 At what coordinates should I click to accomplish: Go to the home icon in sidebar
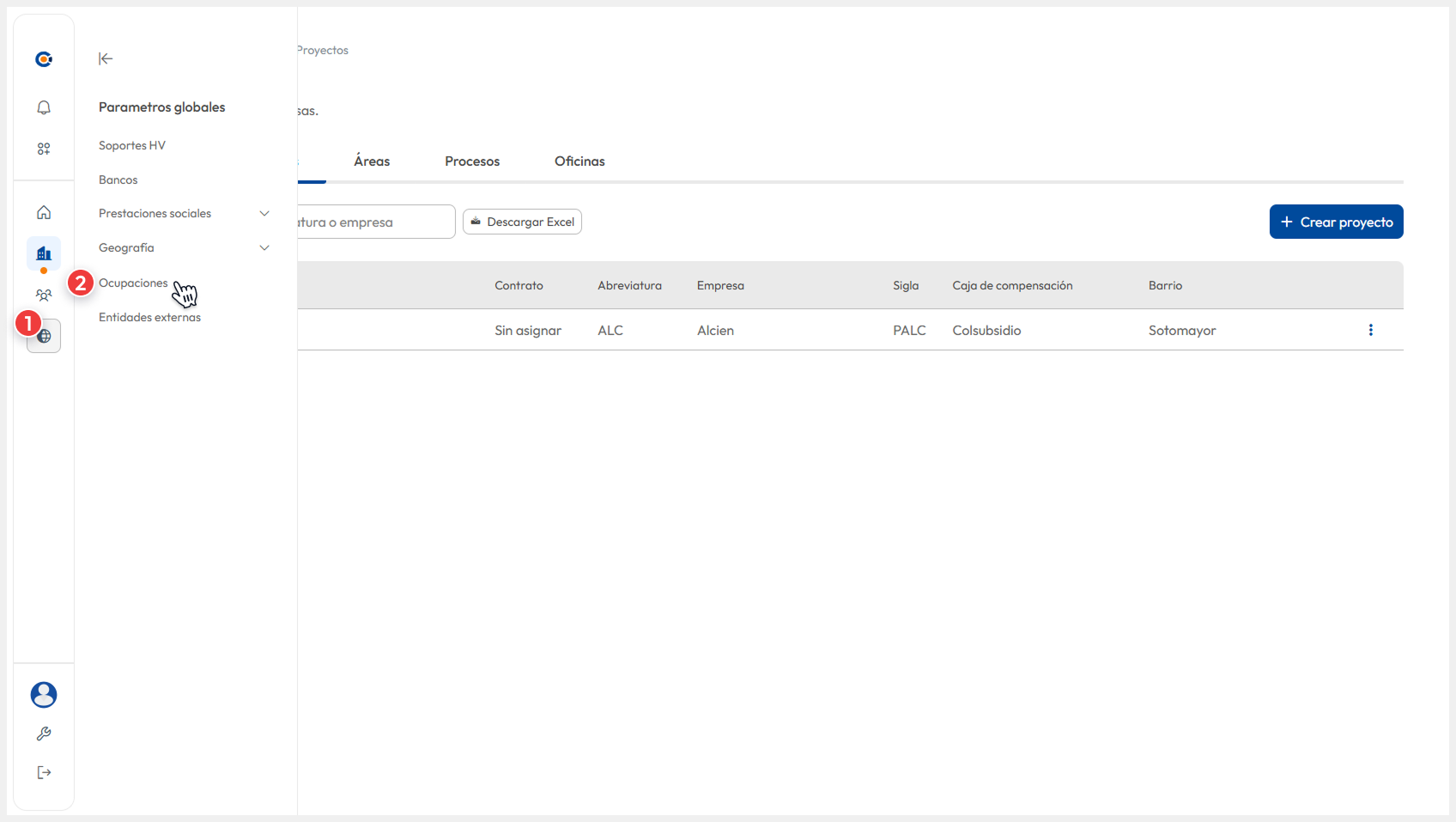[x=44, y=212]
